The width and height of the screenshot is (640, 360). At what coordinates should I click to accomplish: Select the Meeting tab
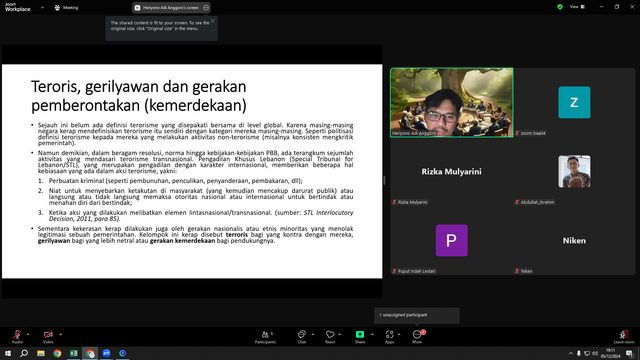[x=66, y=7]
